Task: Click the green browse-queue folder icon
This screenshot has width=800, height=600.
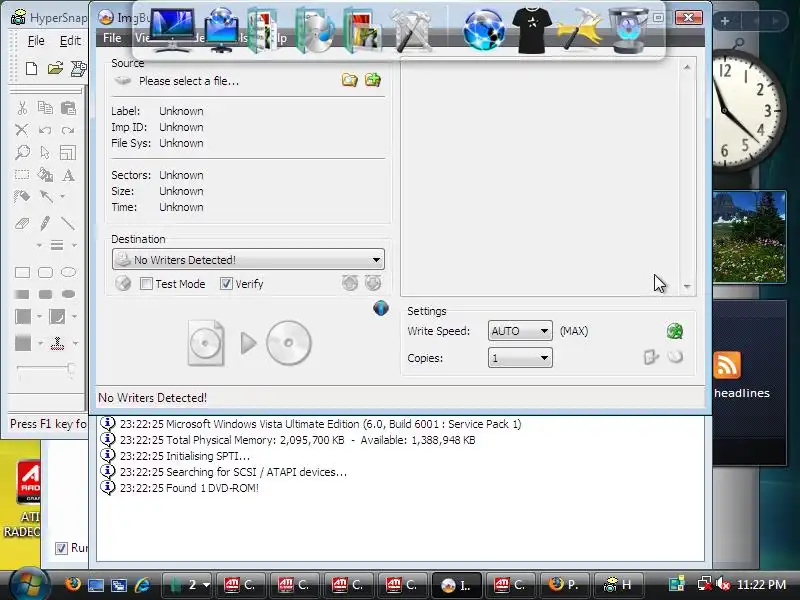Action: (x=373, y=80)
